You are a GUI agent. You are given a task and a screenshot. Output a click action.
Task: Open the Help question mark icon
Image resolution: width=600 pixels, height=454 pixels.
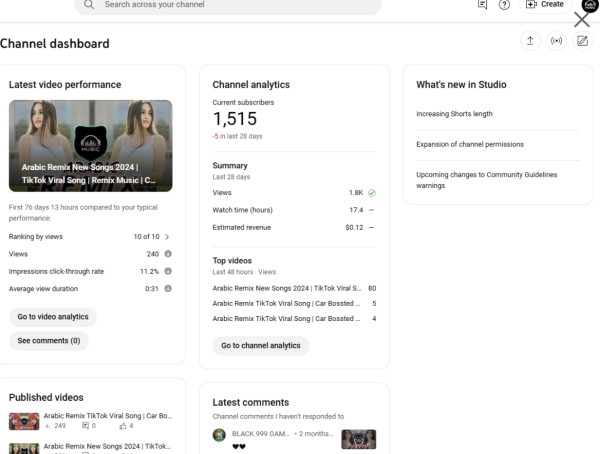(x=505, y=5)
